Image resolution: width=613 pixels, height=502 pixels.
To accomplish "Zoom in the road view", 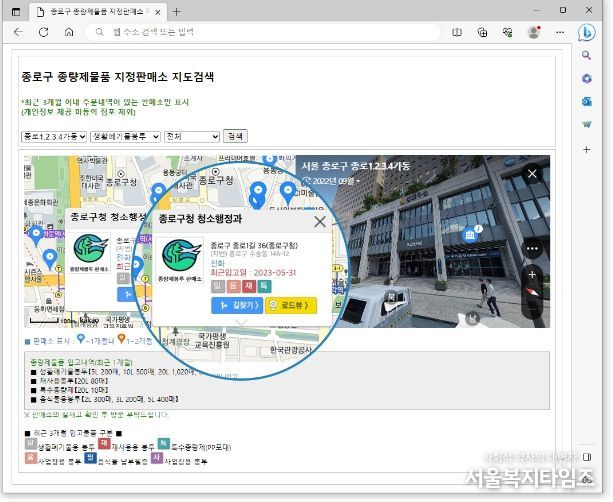I will pyautogui.click(x=532, y=274).
